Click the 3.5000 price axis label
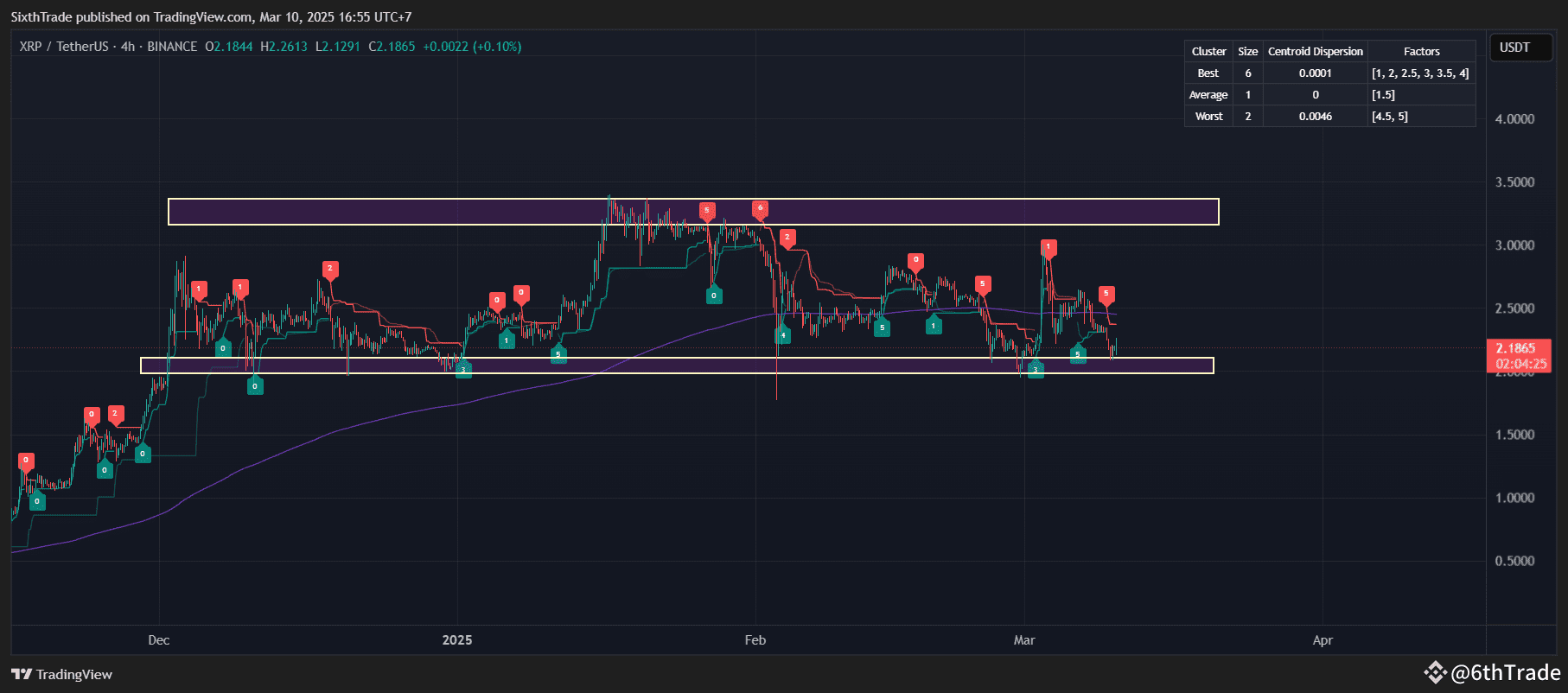The height and width of the screenshot is (693, 1568). 1514,182
